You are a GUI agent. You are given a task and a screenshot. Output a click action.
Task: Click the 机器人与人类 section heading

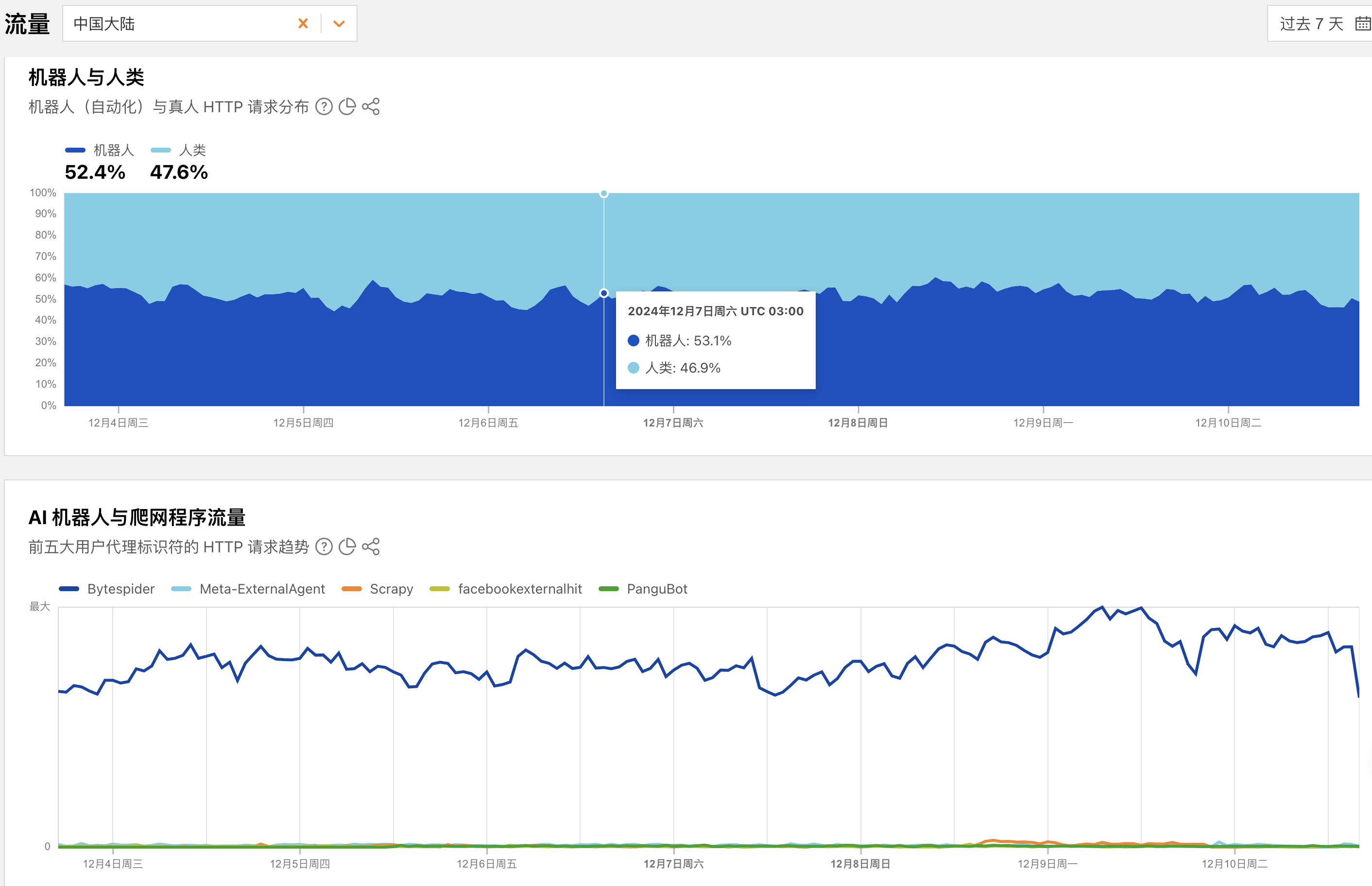pos(86,77)
